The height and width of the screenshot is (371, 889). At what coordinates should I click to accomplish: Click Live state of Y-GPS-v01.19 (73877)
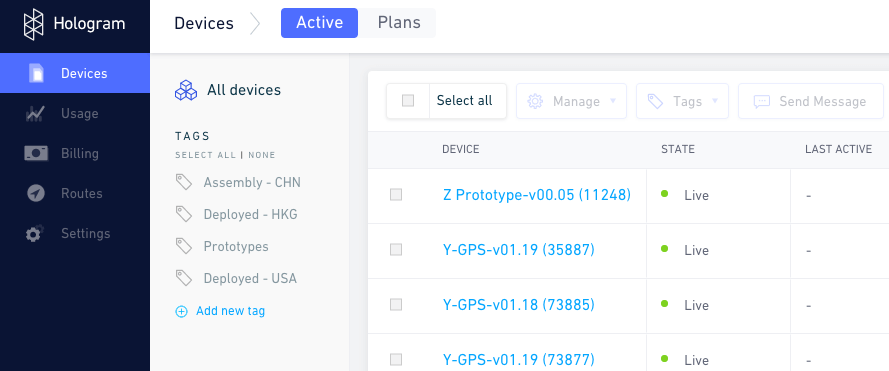click(696, 360)
